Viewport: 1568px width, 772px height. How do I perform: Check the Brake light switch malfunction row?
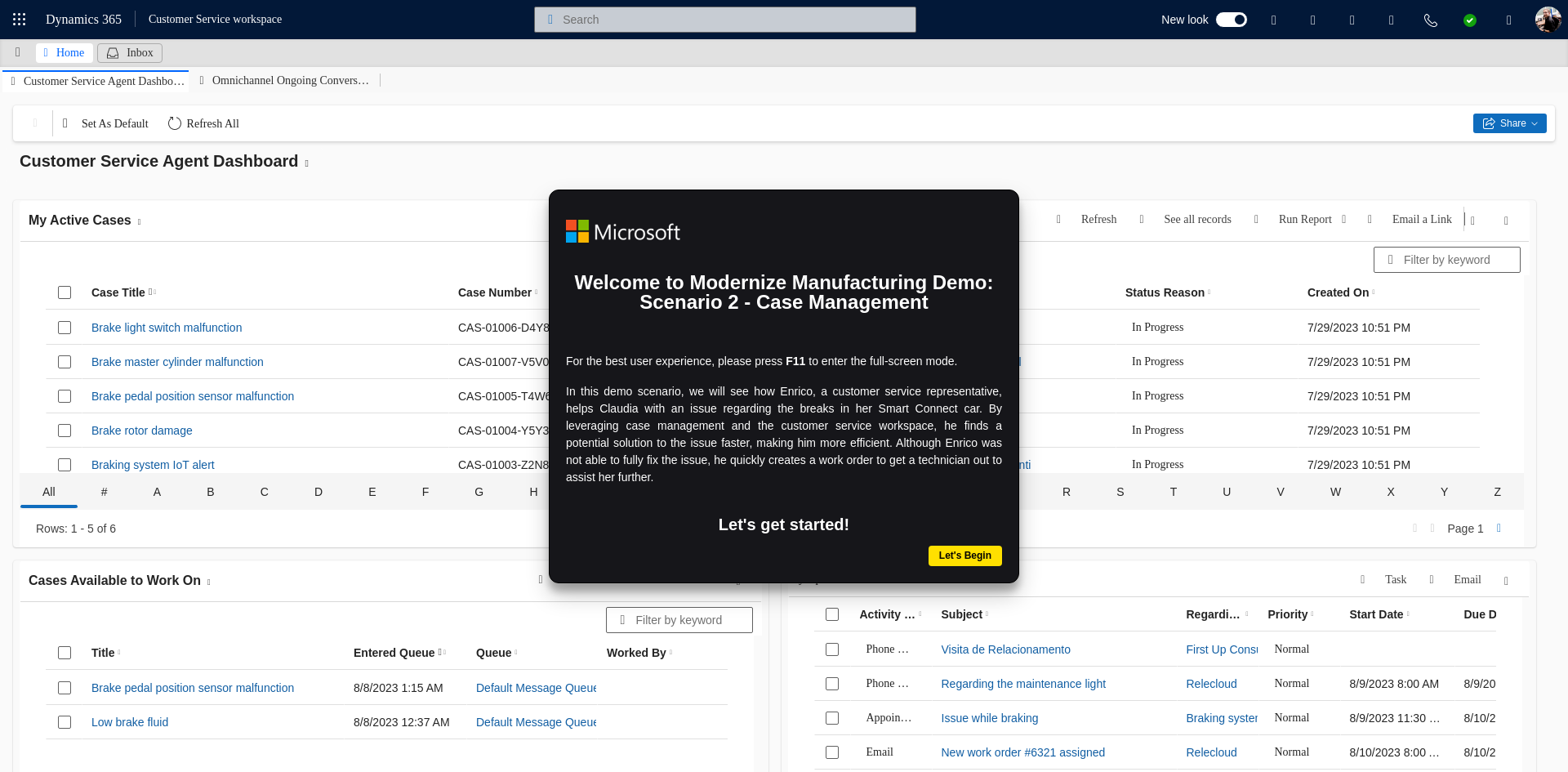(x=65, y=328)
